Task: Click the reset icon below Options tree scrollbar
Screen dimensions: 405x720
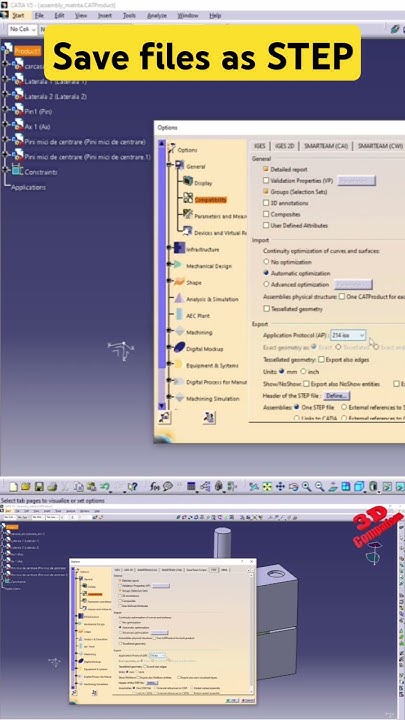Action: (165, 417)
